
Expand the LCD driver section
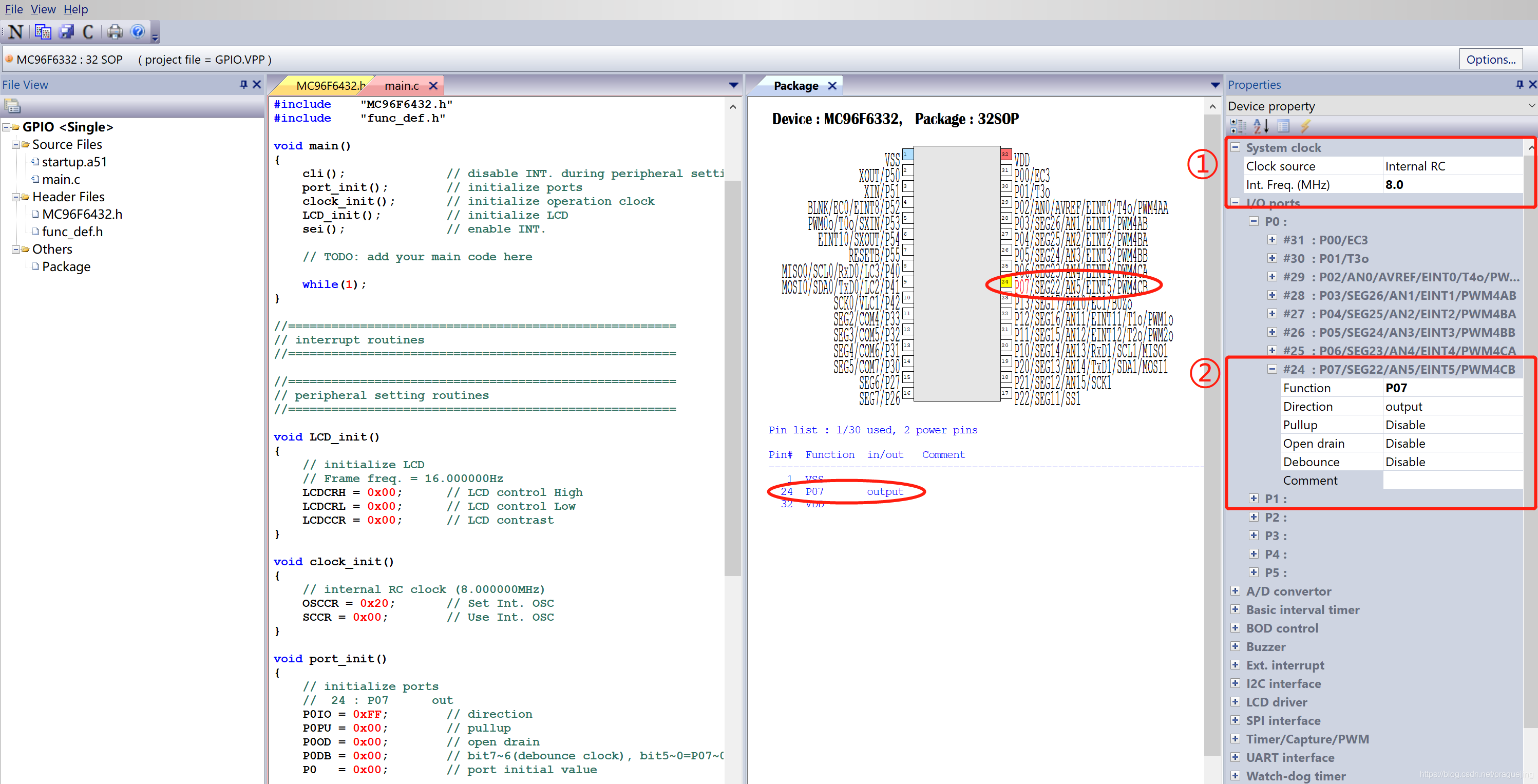1236,702
